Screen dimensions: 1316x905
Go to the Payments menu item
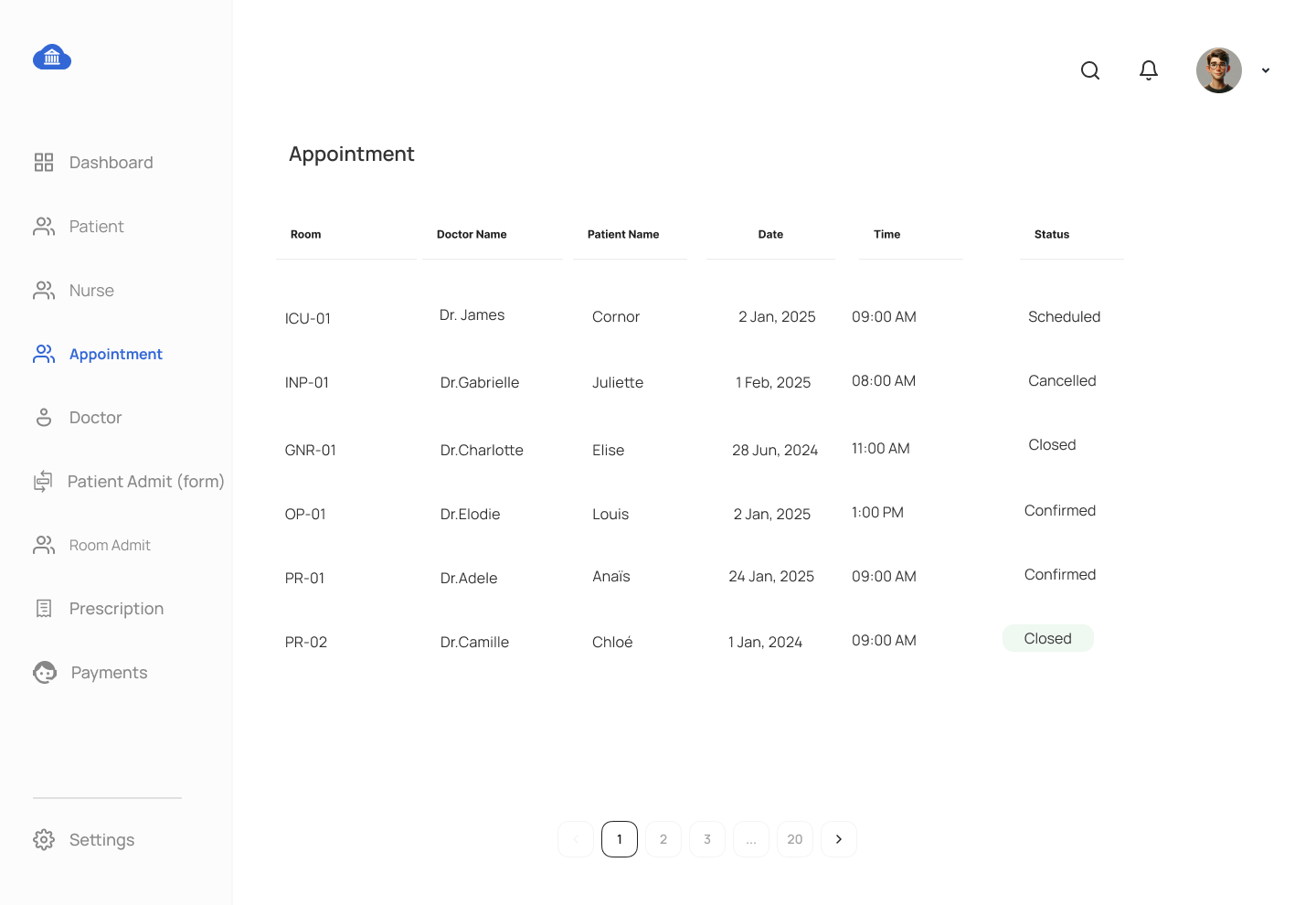pyautogui.click(x=110, y=673)
